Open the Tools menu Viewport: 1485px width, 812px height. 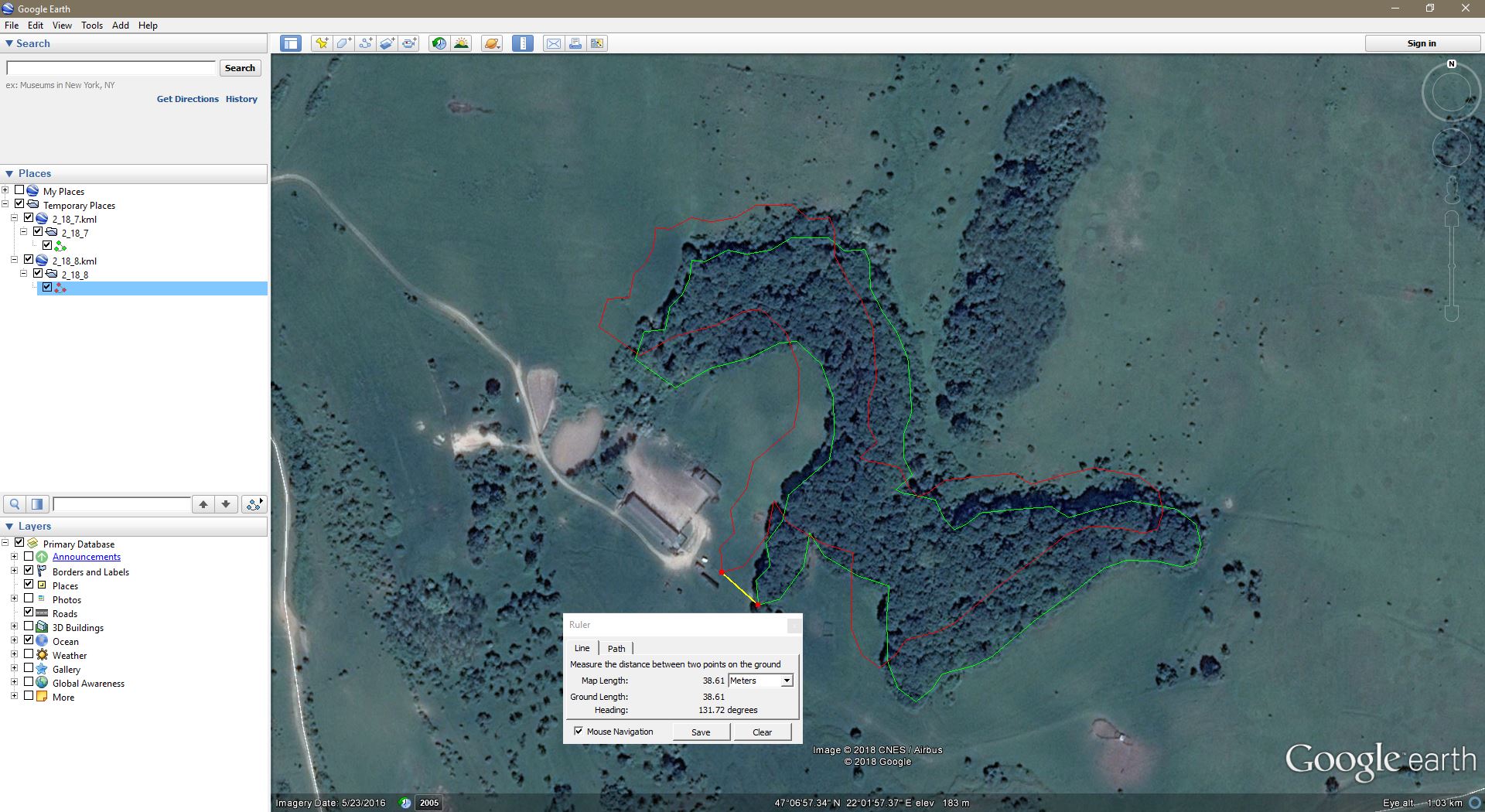tap(92, 26)
